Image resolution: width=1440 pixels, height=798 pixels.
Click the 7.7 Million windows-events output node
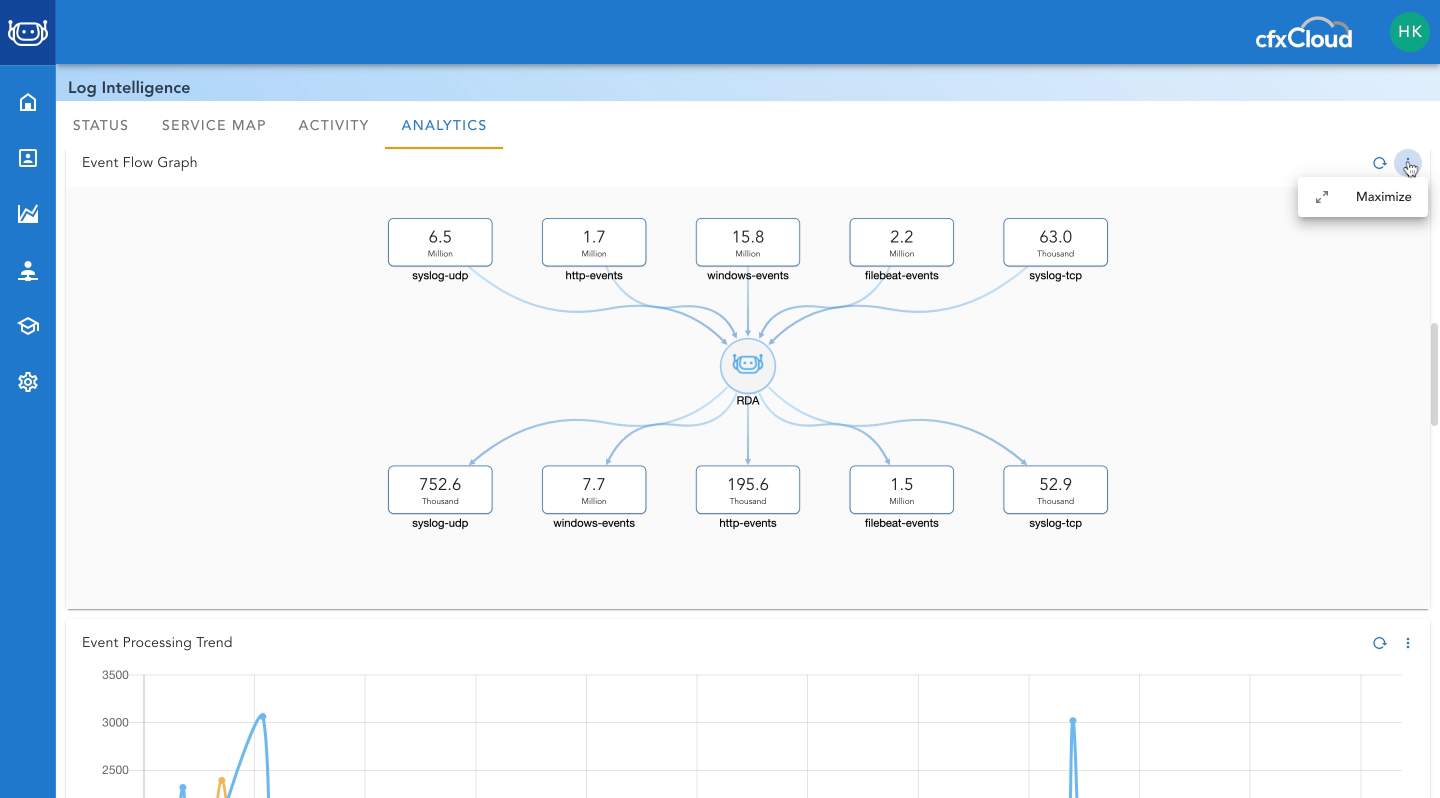point(594,490)
